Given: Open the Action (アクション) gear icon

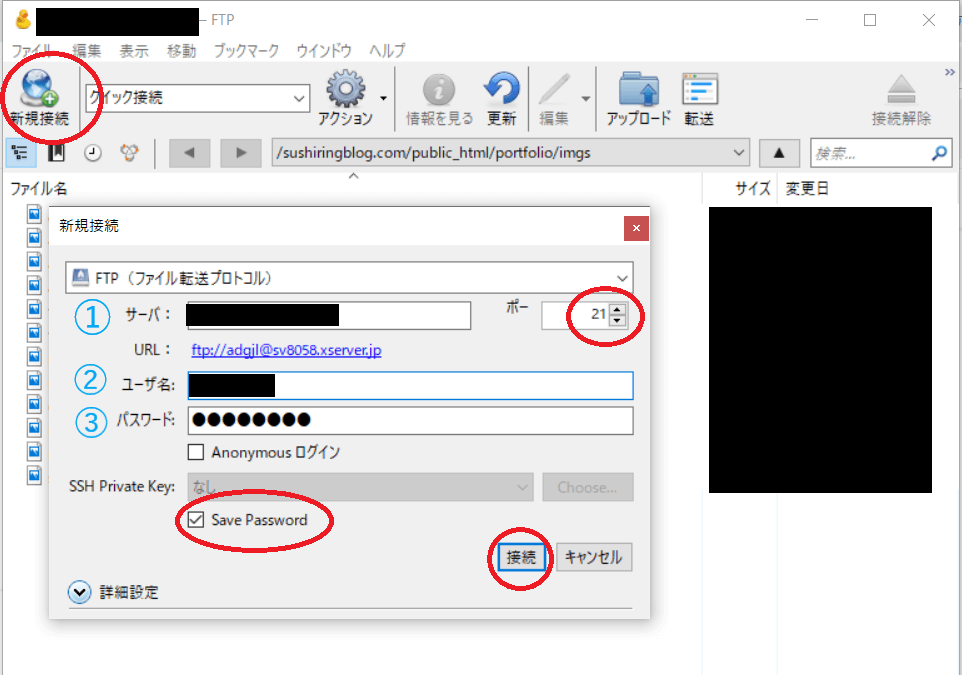Looking at the screenshot, I should 345,89.
